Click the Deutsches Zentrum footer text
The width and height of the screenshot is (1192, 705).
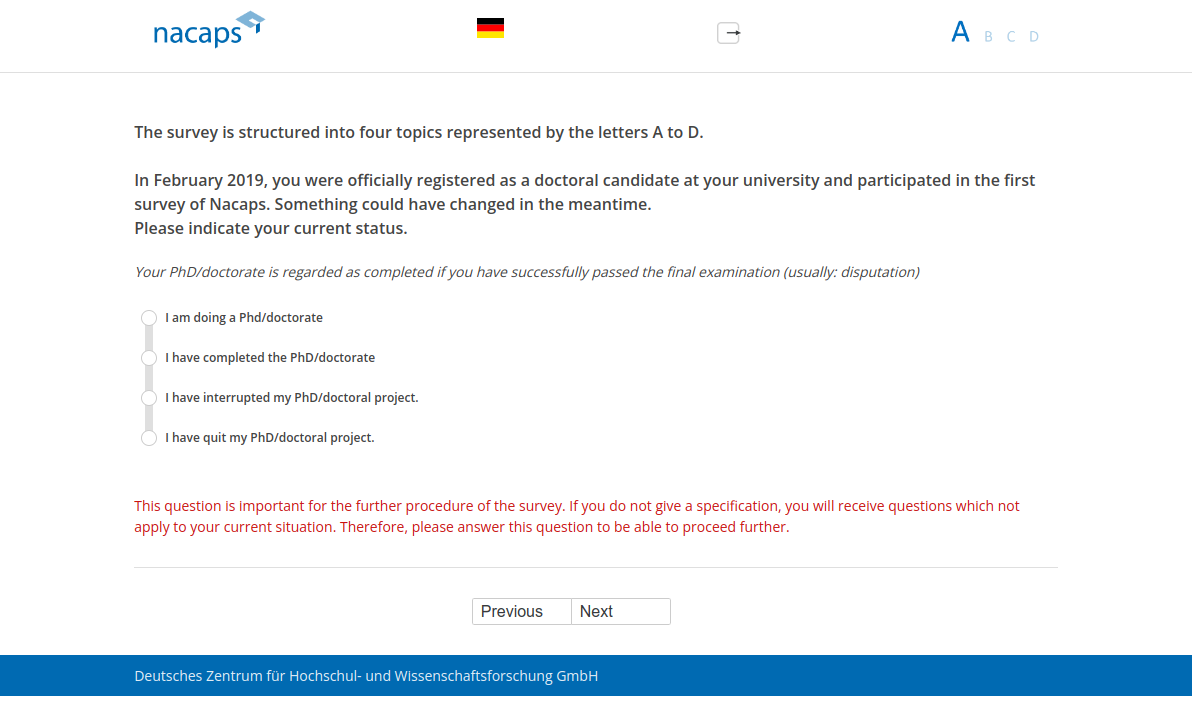(366, 676)
